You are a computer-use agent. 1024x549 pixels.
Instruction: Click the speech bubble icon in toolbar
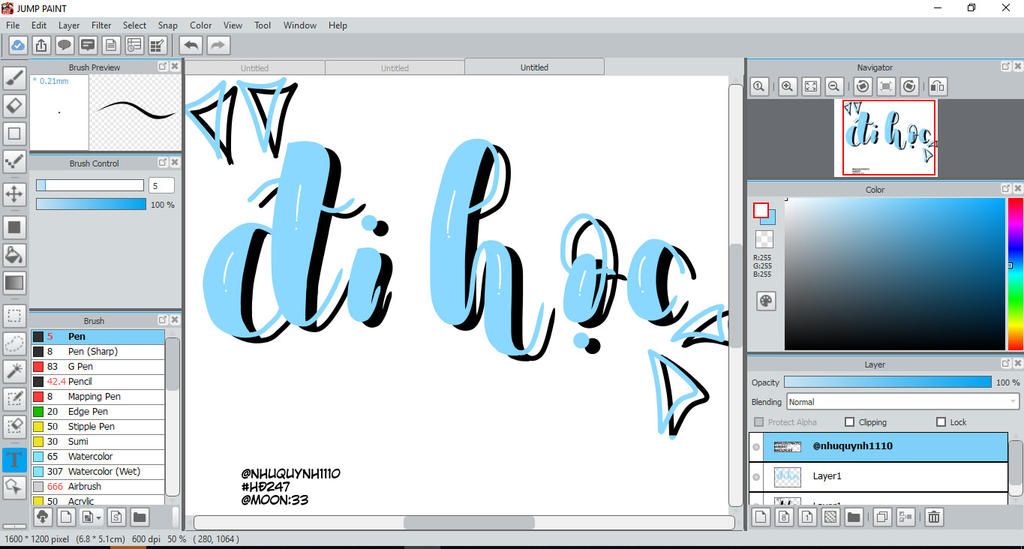(x=64, y=45)
